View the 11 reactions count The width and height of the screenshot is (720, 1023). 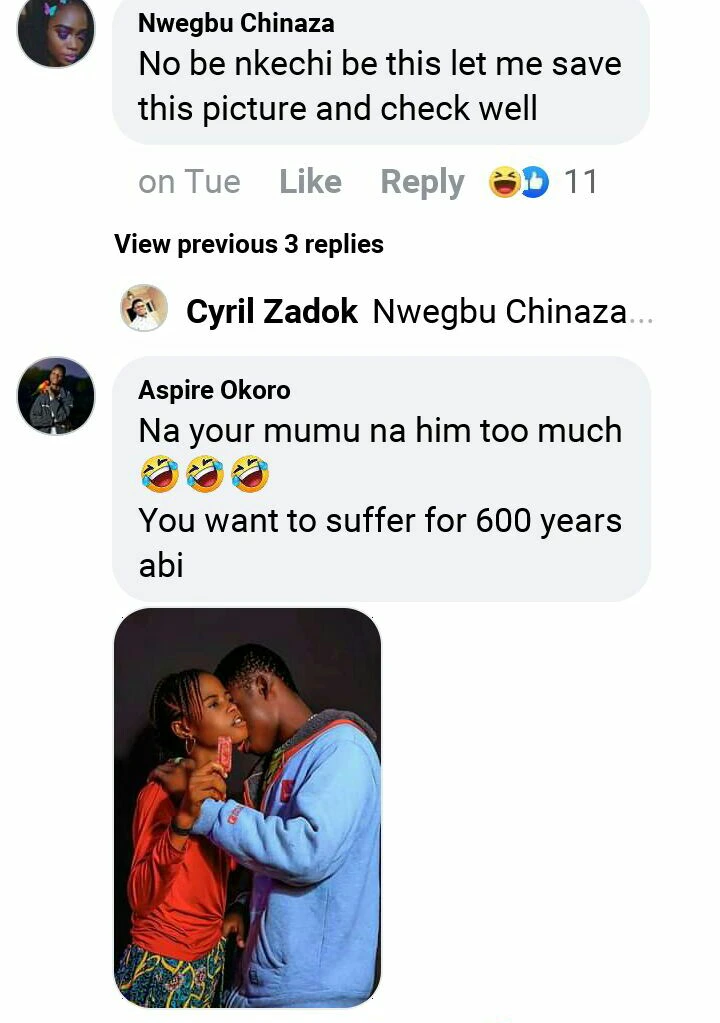click(581, 182)
